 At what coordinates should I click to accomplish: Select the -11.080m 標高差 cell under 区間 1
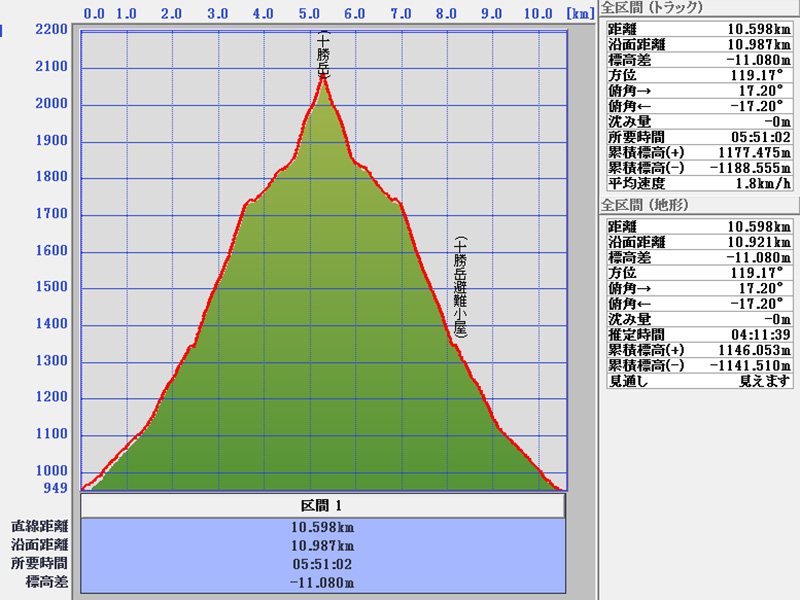(322, 583)
